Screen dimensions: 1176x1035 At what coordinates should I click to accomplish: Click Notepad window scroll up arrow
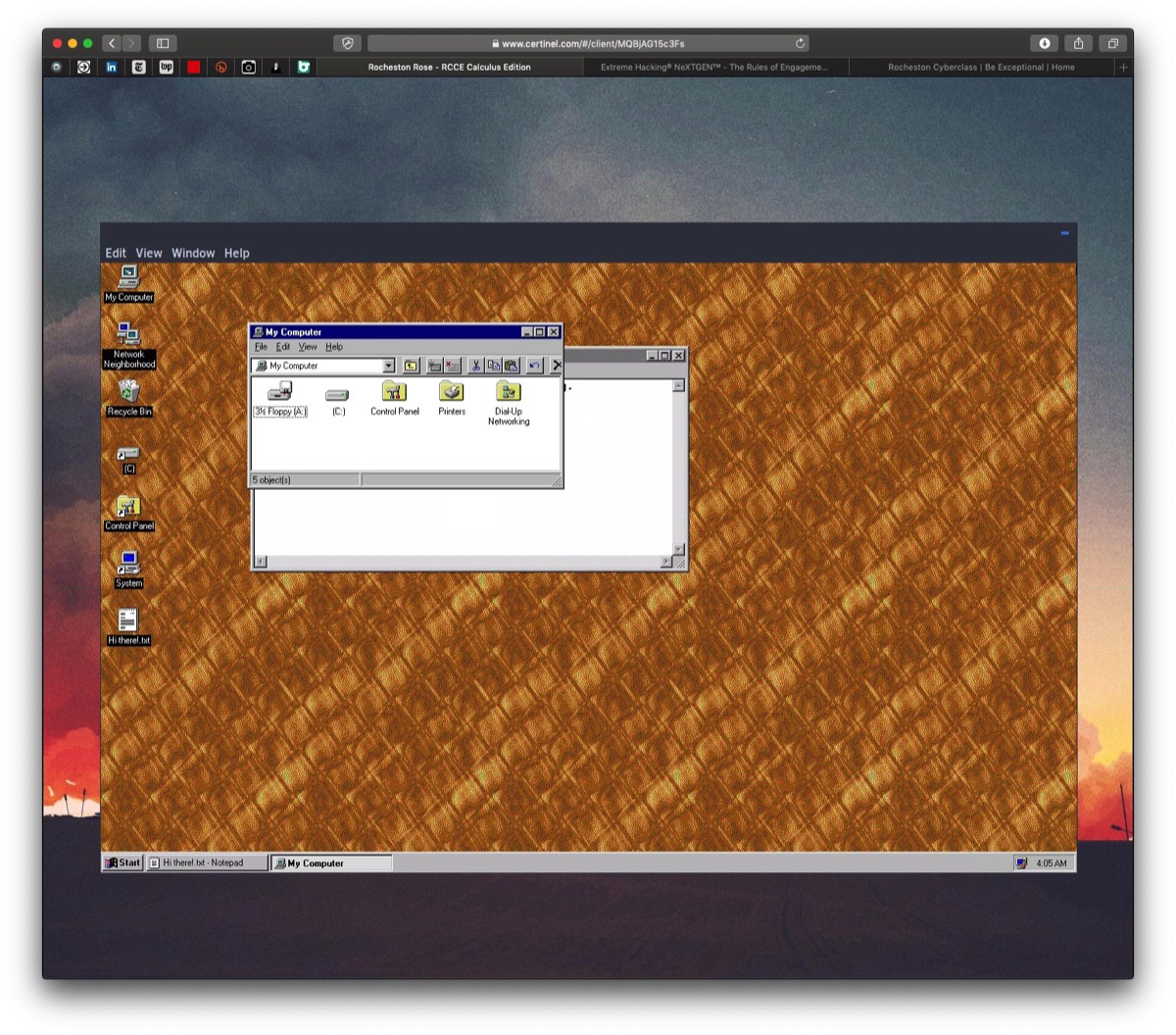tap(678, 386)
